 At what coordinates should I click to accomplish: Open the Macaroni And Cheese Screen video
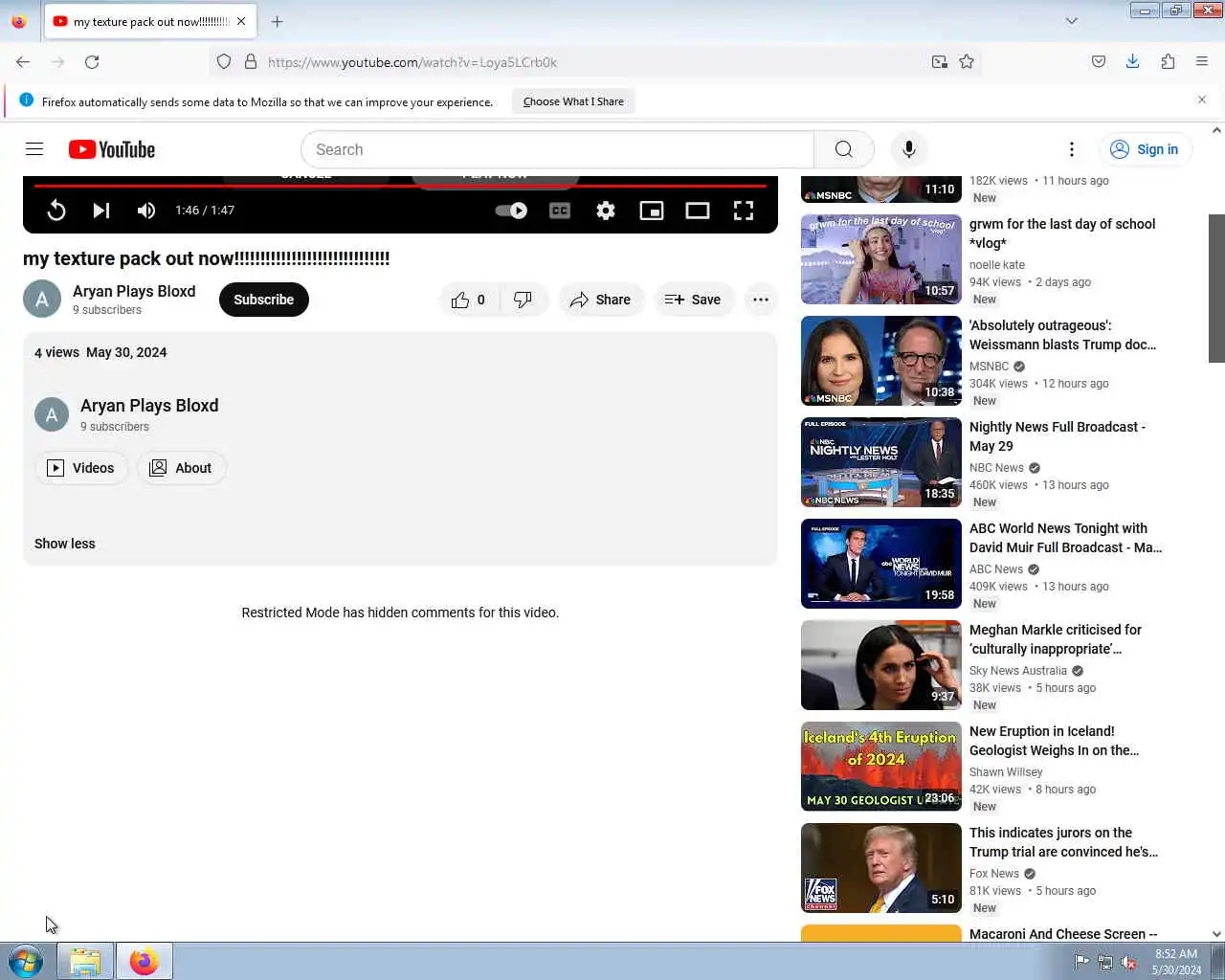[1063, 934]
